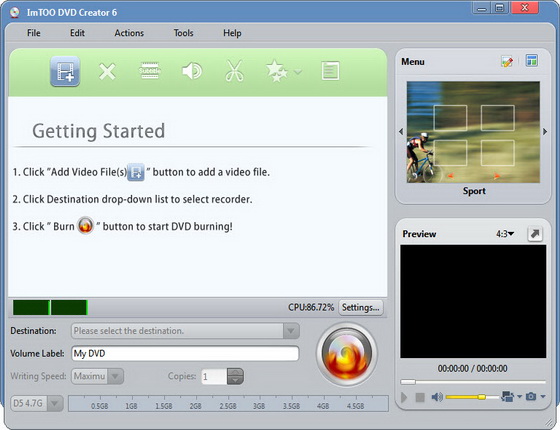Open the D5 4.7G disc size dropdown
Image resolution: width=560 pixels, height=430 pixels.
[x=37, y=404]
